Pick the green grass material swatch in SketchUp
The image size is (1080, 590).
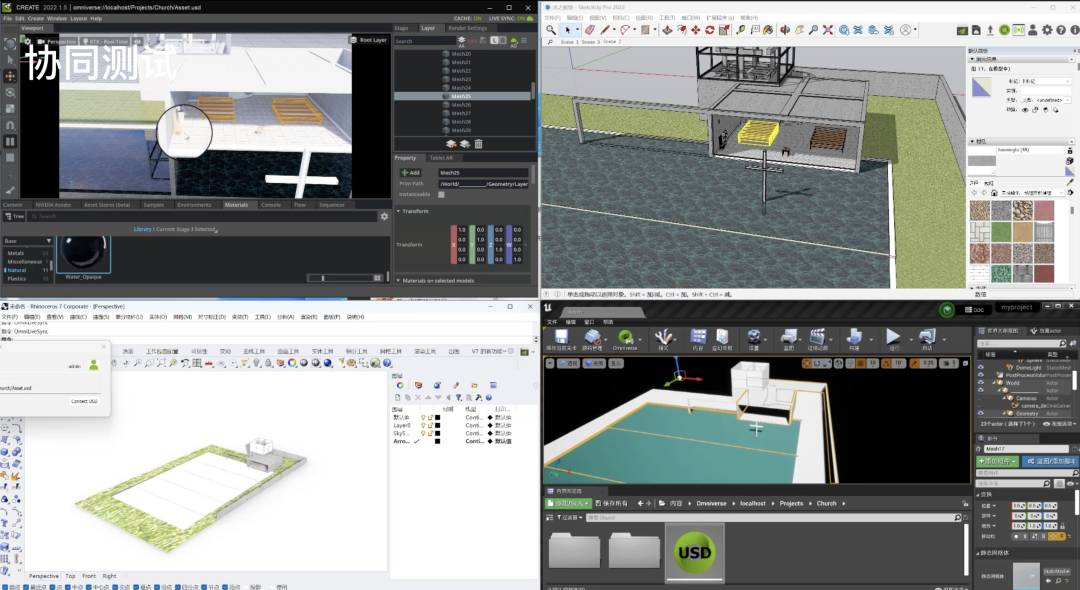tap(1001, 232)
